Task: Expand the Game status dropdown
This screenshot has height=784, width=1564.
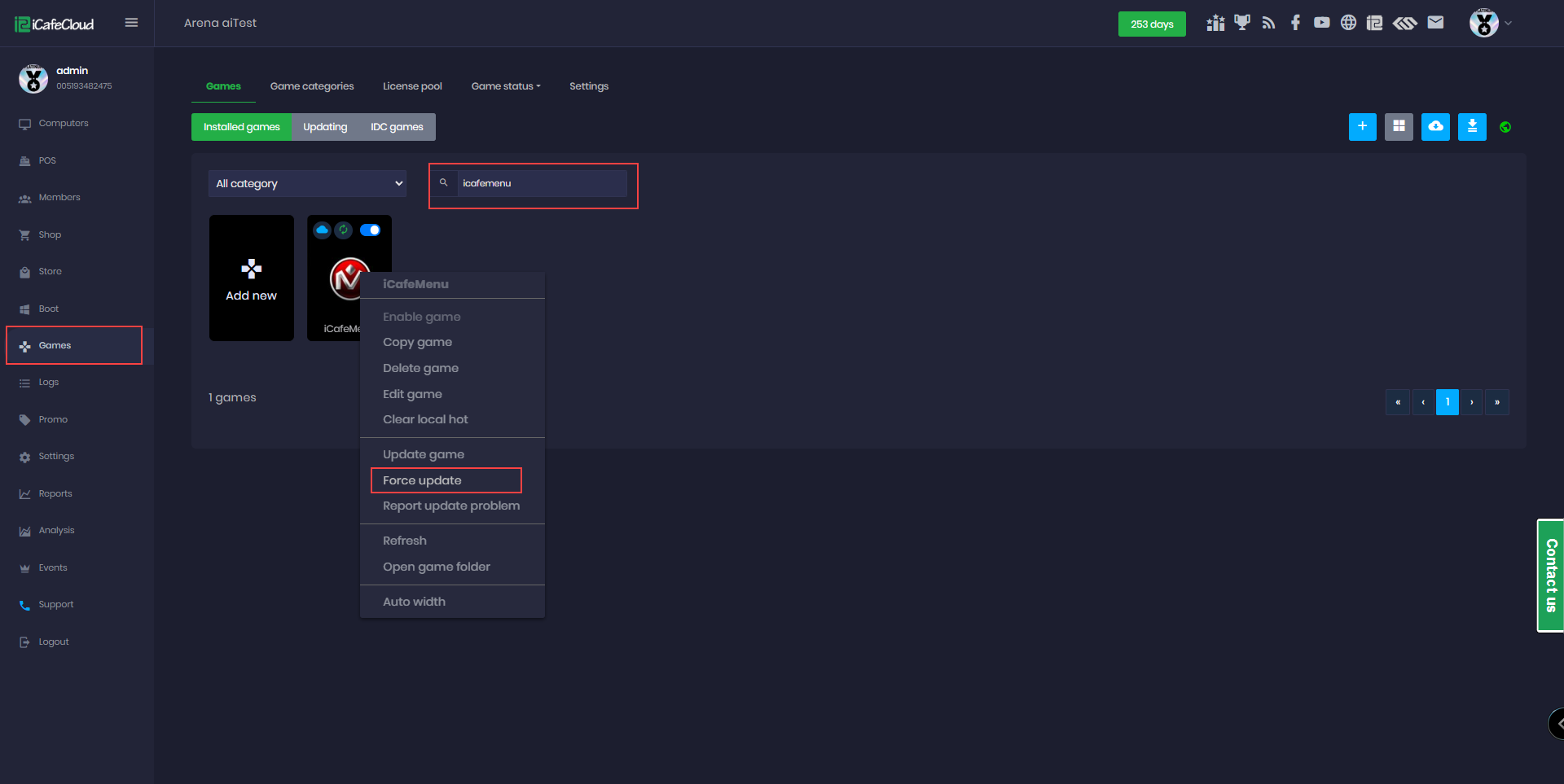Action: (x=505, y=86)
